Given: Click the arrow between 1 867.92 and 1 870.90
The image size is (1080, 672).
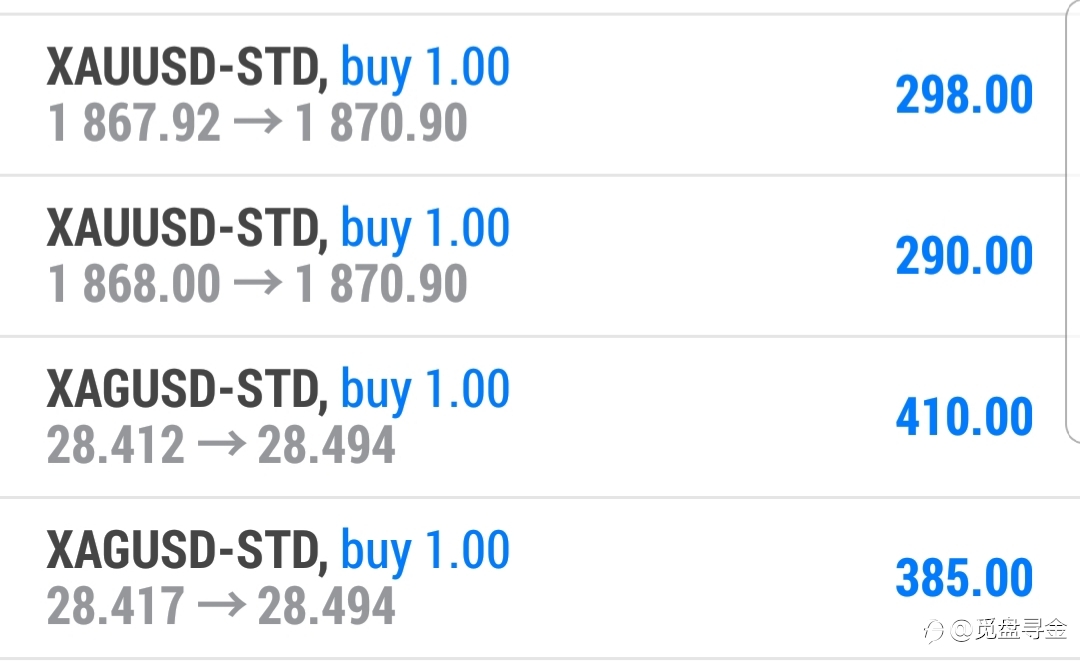Looking at the screenshot, I should (x=258, y=123).
